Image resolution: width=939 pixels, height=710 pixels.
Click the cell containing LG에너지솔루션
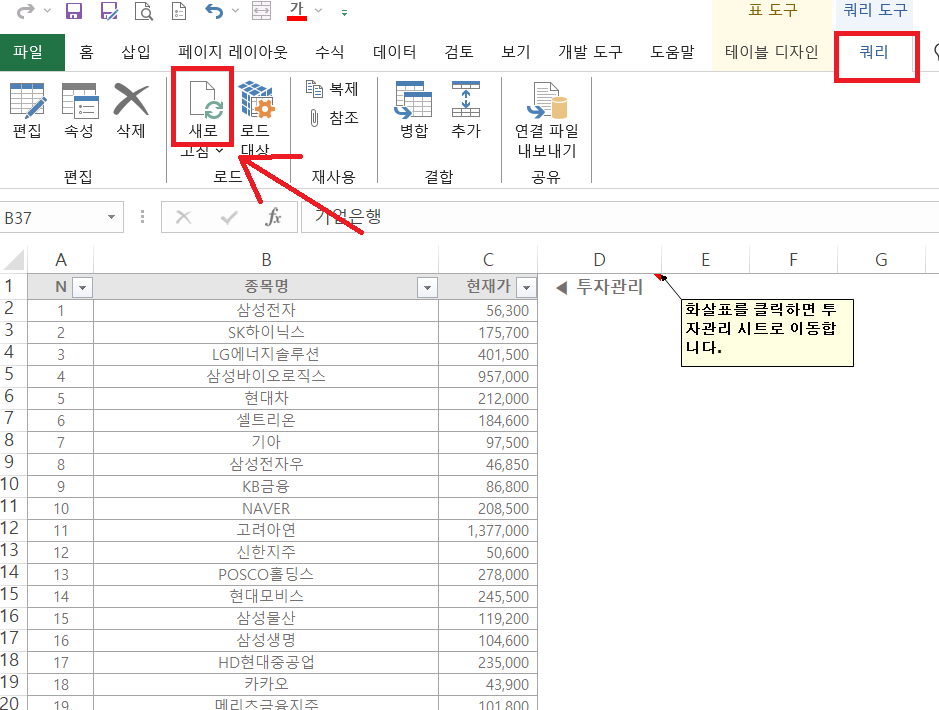[x=266, y=354]
